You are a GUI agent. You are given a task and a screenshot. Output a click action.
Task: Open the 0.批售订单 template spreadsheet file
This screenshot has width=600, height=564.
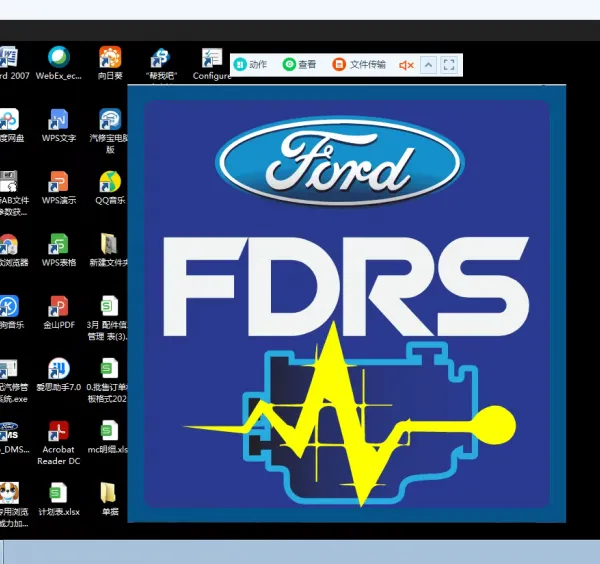point(108,381)
